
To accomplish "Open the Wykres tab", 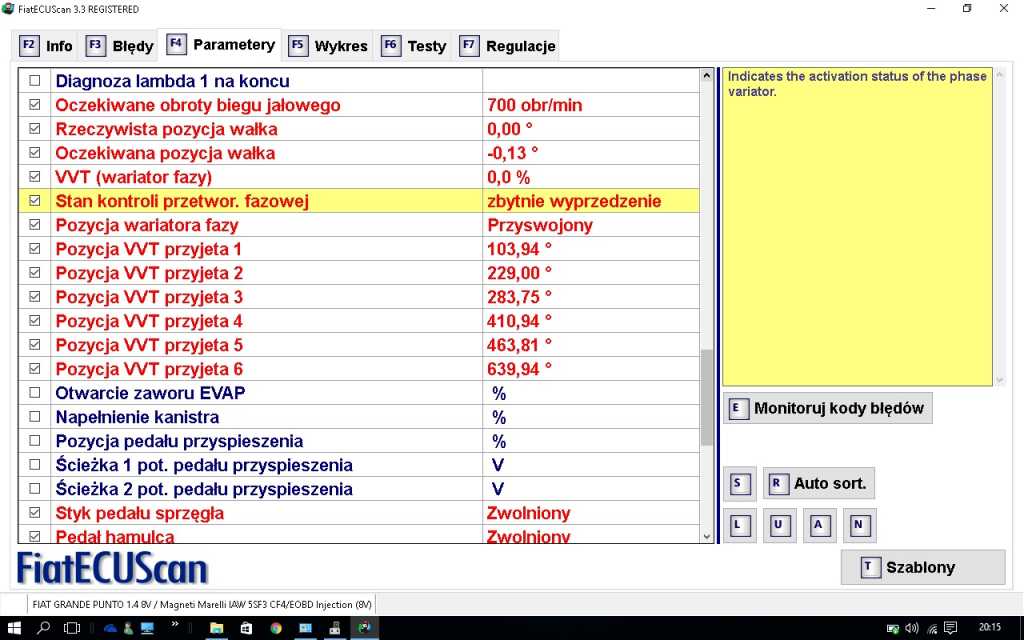I will coord(328,46).
